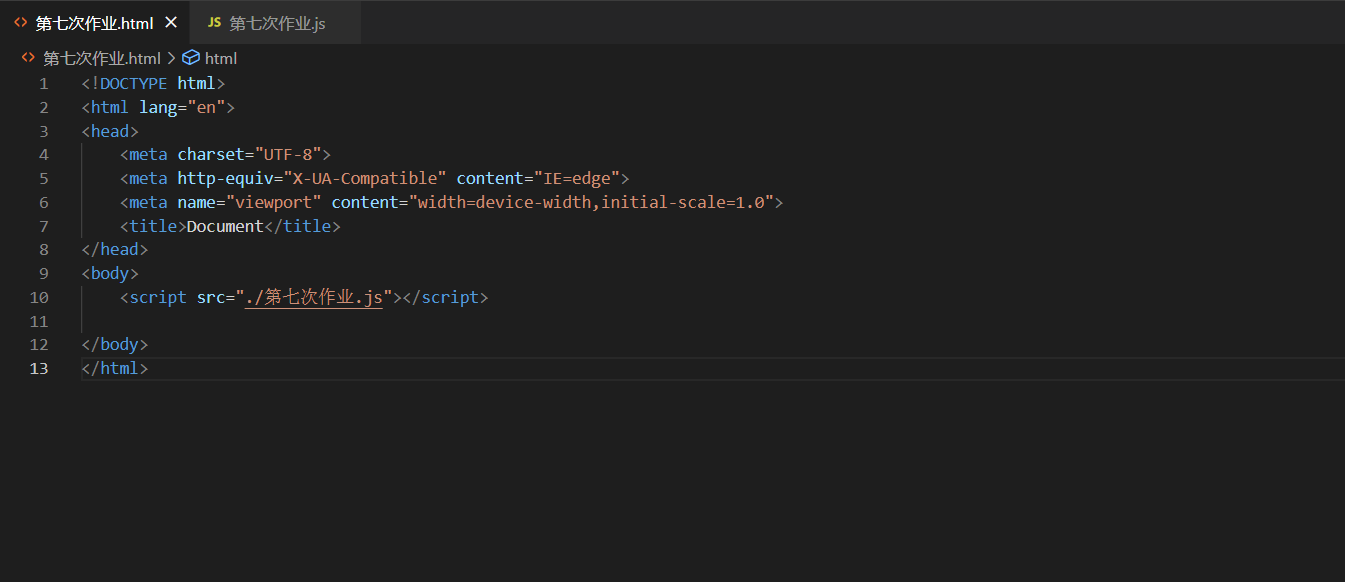Switch to the 第七次作业.js tab

click(x=277, y=23)
